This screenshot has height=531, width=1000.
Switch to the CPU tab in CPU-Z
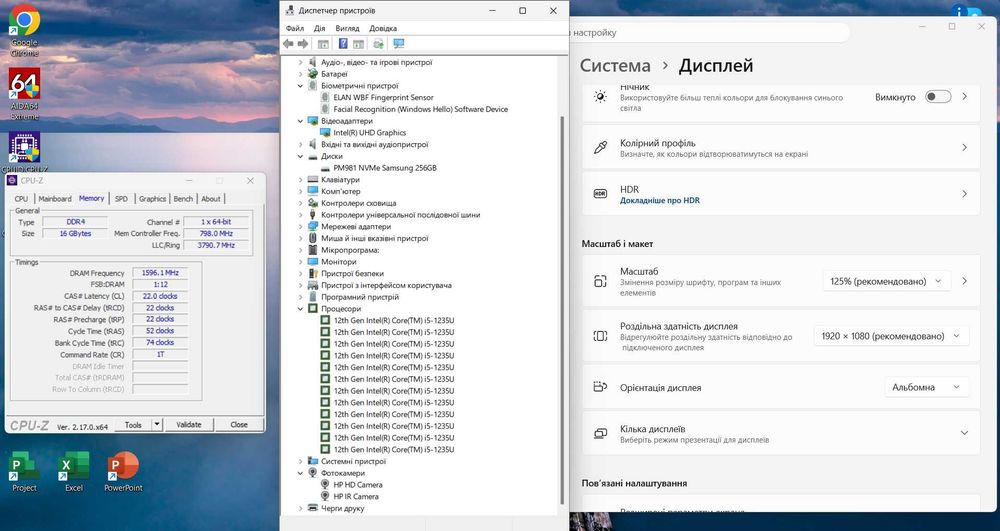pyautogui.click(x=21, y=199)
